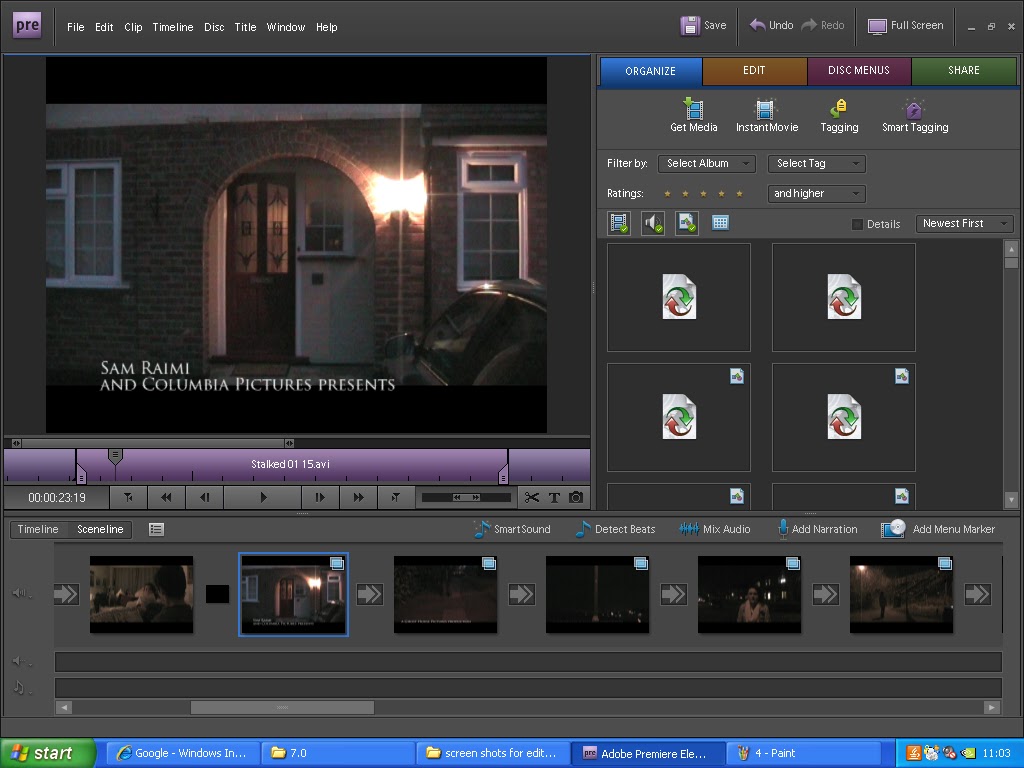
Task: Play the monitor preview
Action: pos(263,498)
